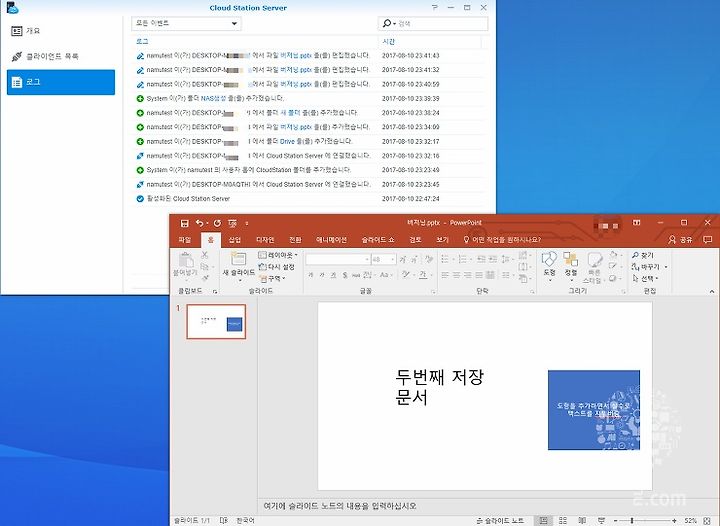Click the Slide Show view icon in the status bar

pyautogui.click(x=601, y=520)
